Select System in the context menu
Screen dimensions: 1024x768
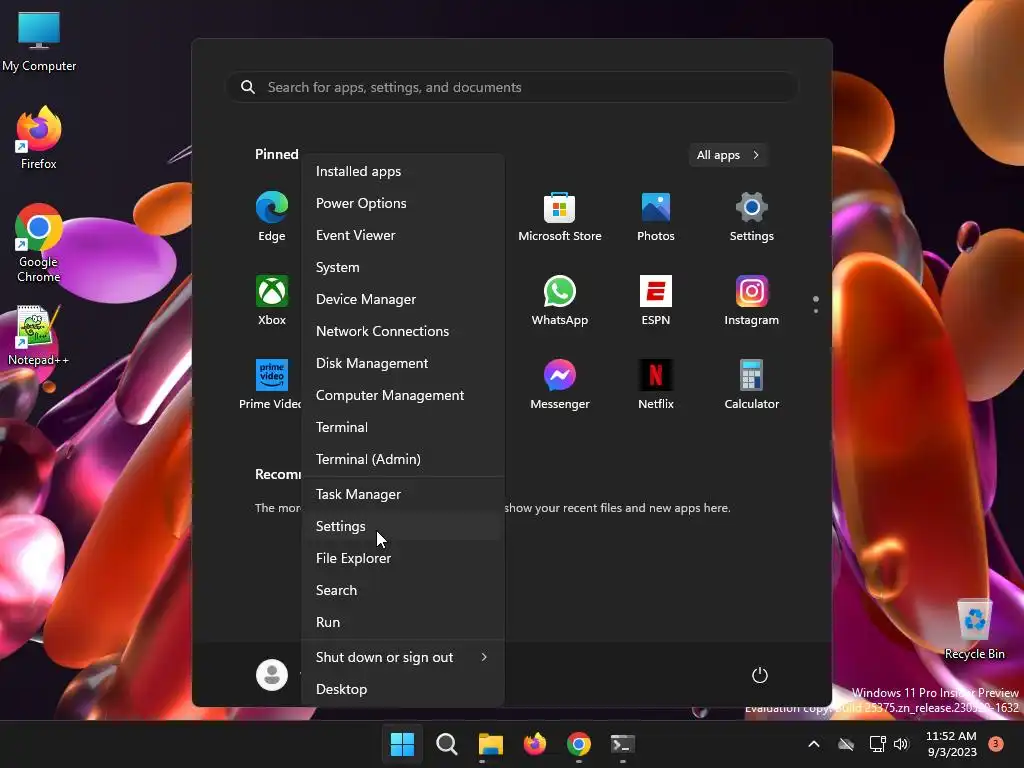(402, 267)
